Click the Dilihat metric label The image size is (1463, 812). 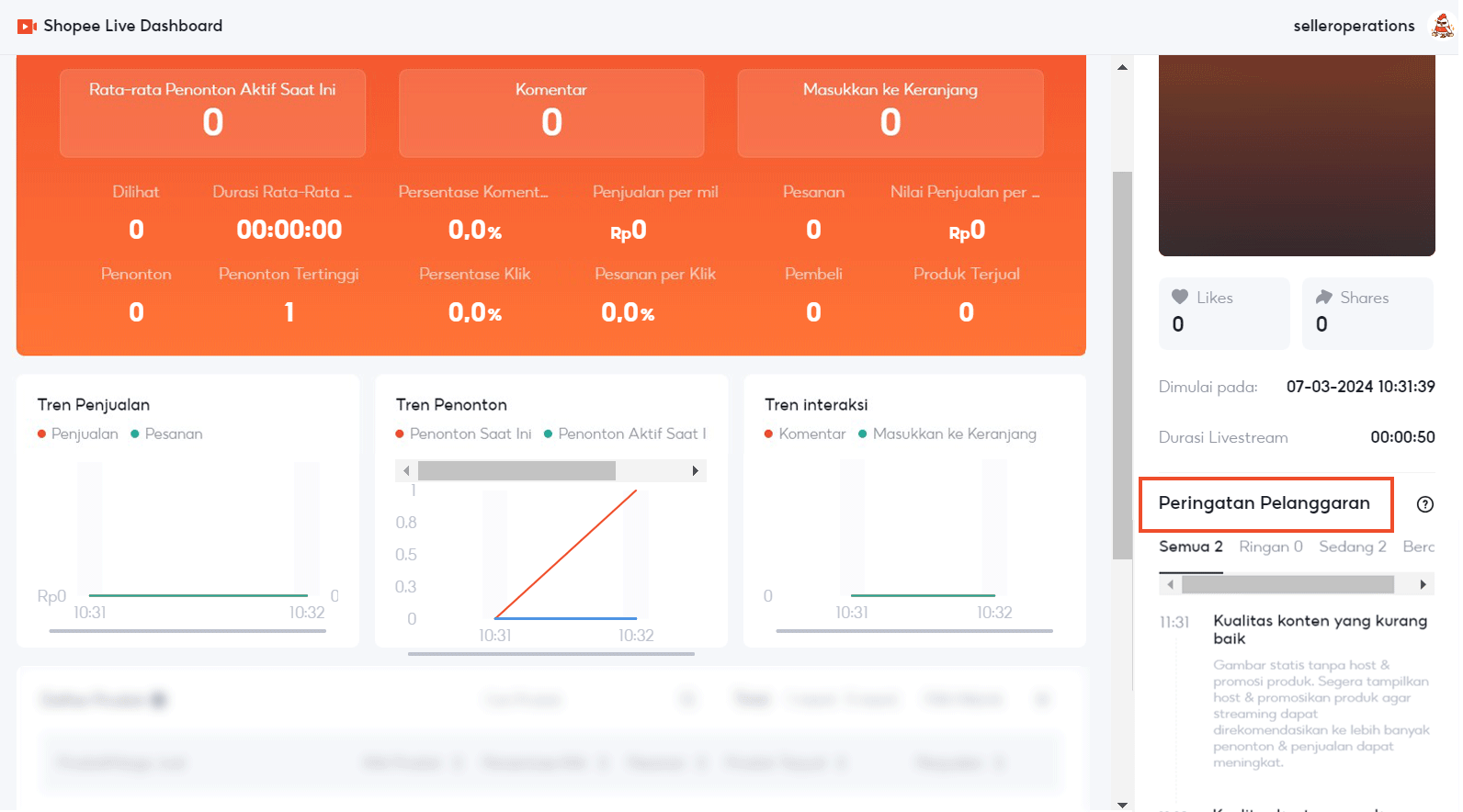[x=136, y=192]
